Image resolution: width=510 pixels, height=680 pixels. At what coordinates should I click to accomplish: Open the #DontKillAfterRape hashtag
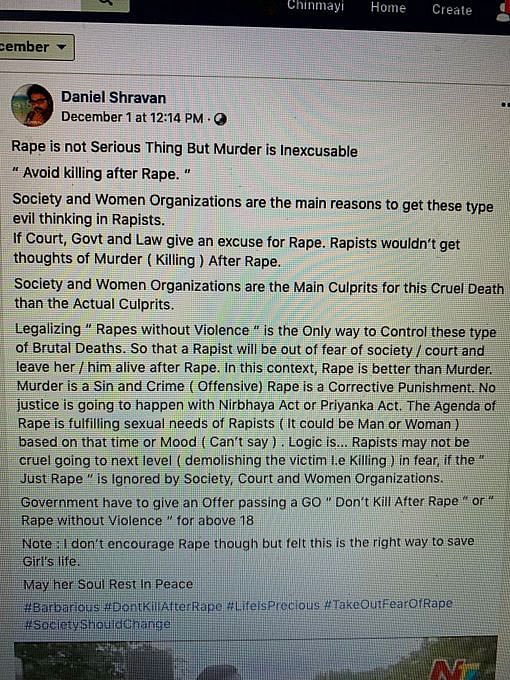click(x=163, y=606)
